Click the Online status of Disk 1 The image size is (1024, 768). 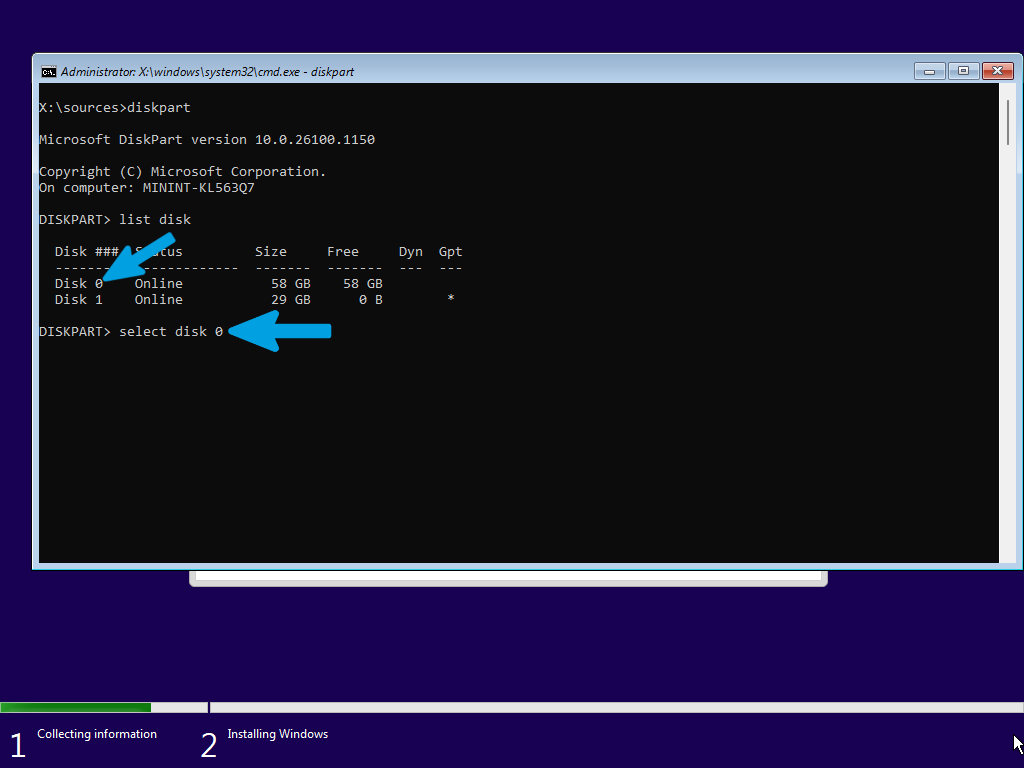159,300
